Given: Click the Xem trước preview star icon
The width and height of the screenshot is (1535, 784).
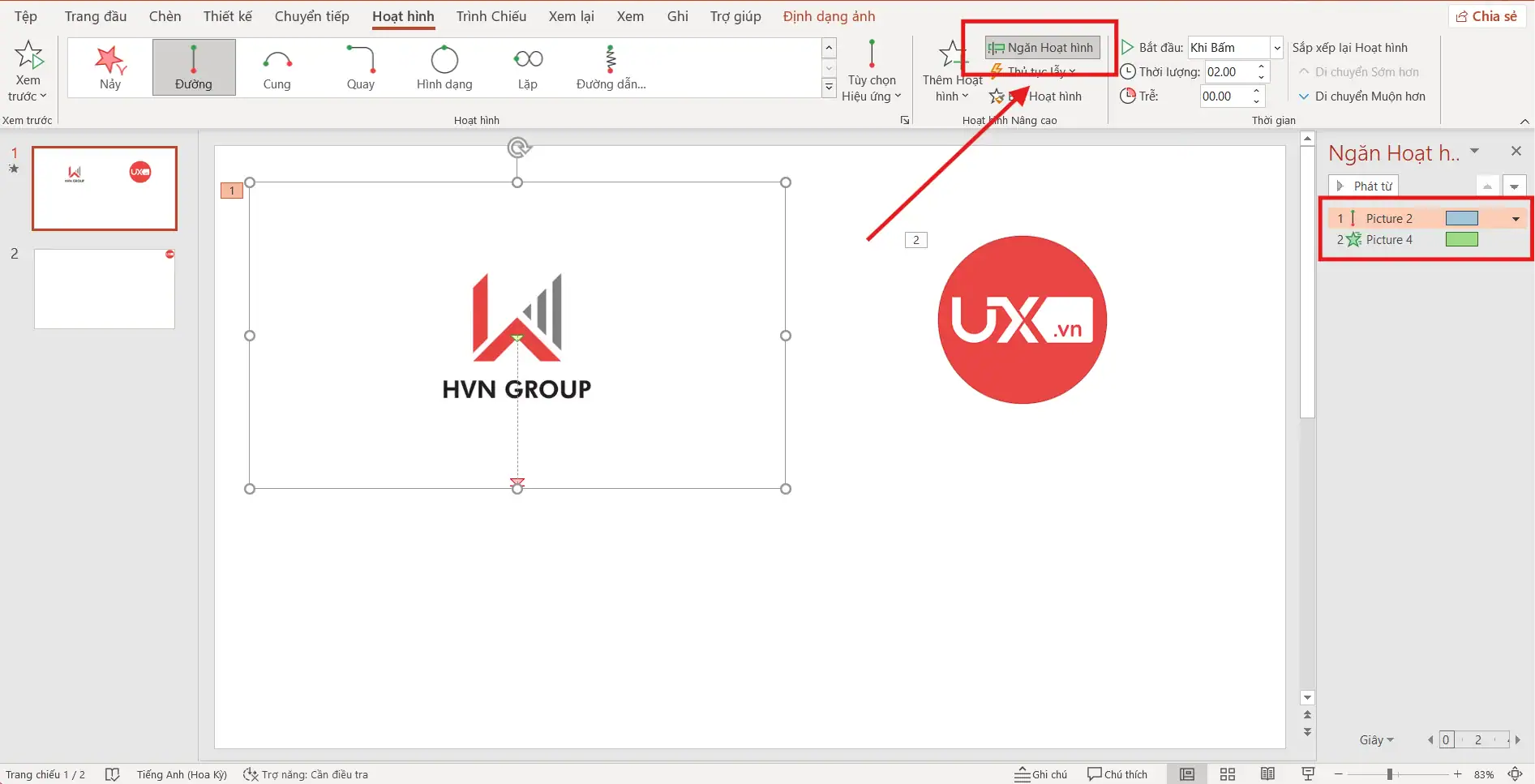Looking at the screenshot, I should click(28, 55).
